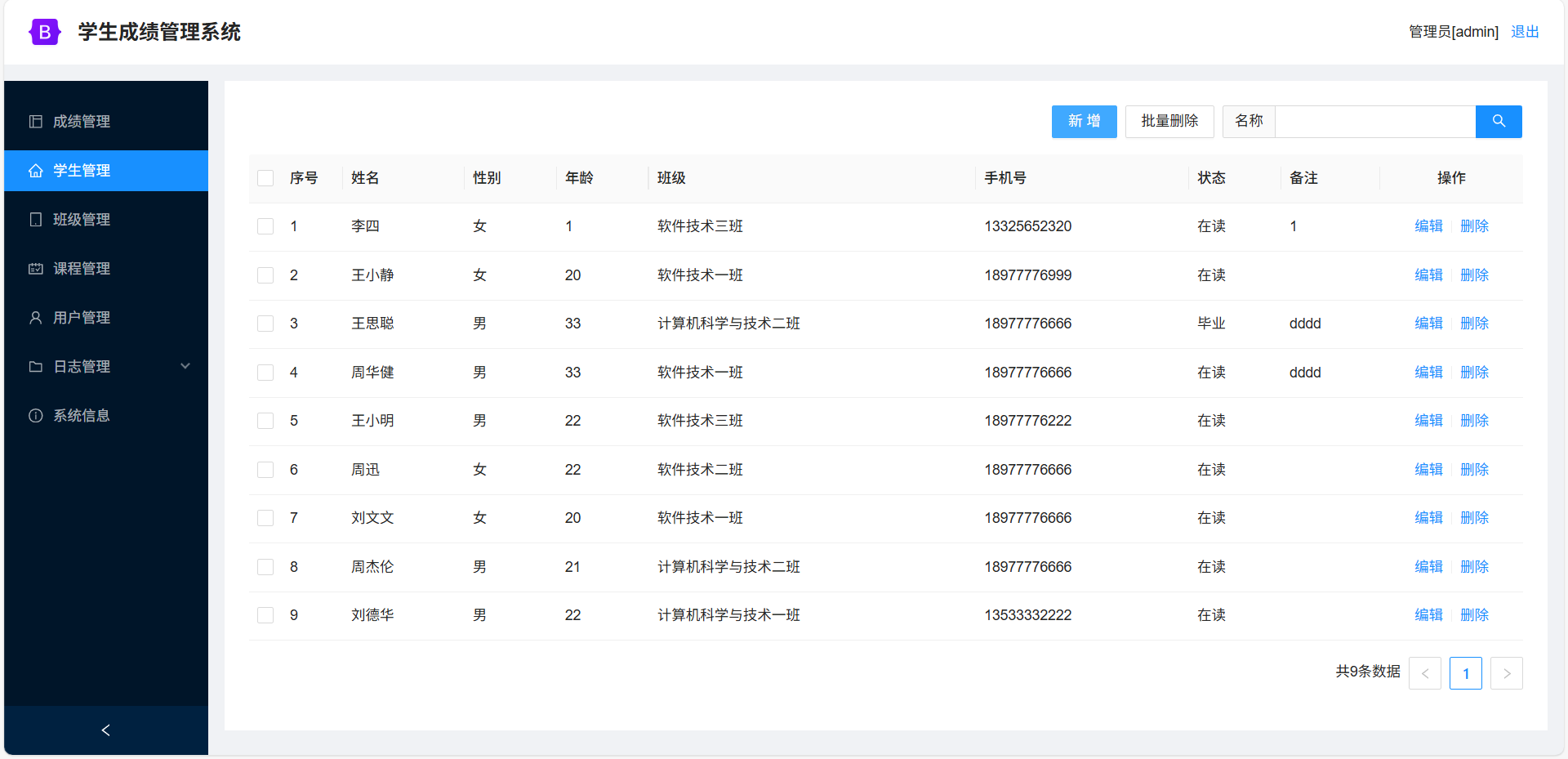Viewport: 1568px width, 759px height.
Task: Edit the 王思聪 record
Action: pyautogui.click(x=1428, y=324)
